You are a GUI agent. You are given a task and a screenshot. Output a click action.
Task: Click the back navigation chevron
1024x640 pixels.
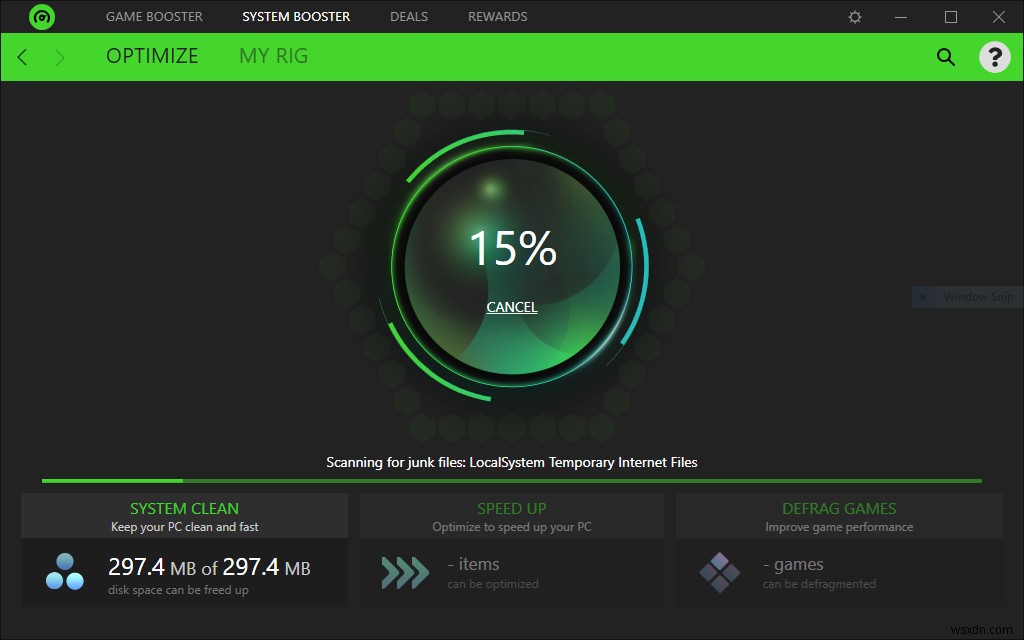[x=21, y=57]
